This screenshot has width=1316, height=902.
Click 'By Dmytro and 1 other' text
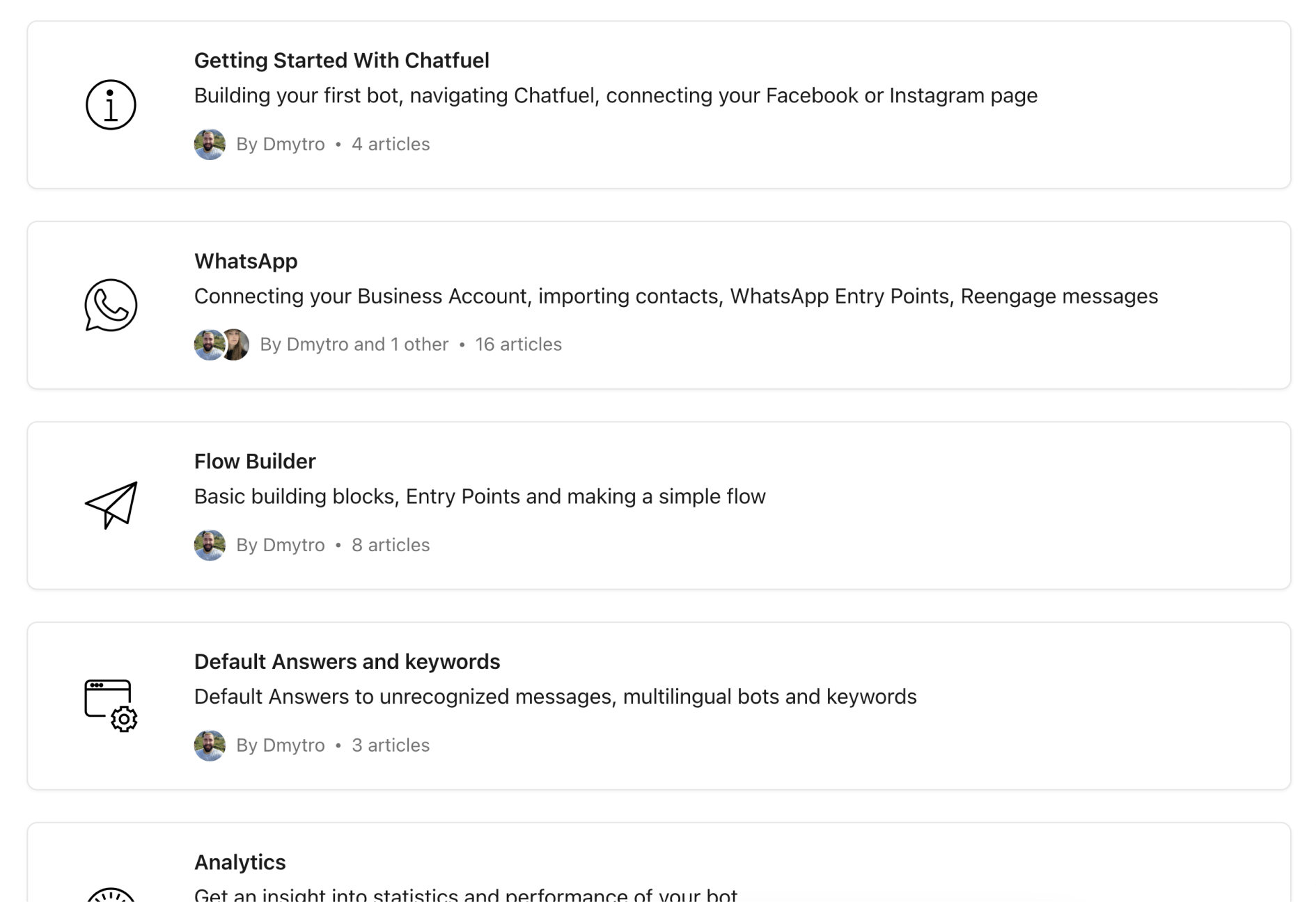pyautogui.click(x=354, y=345)
